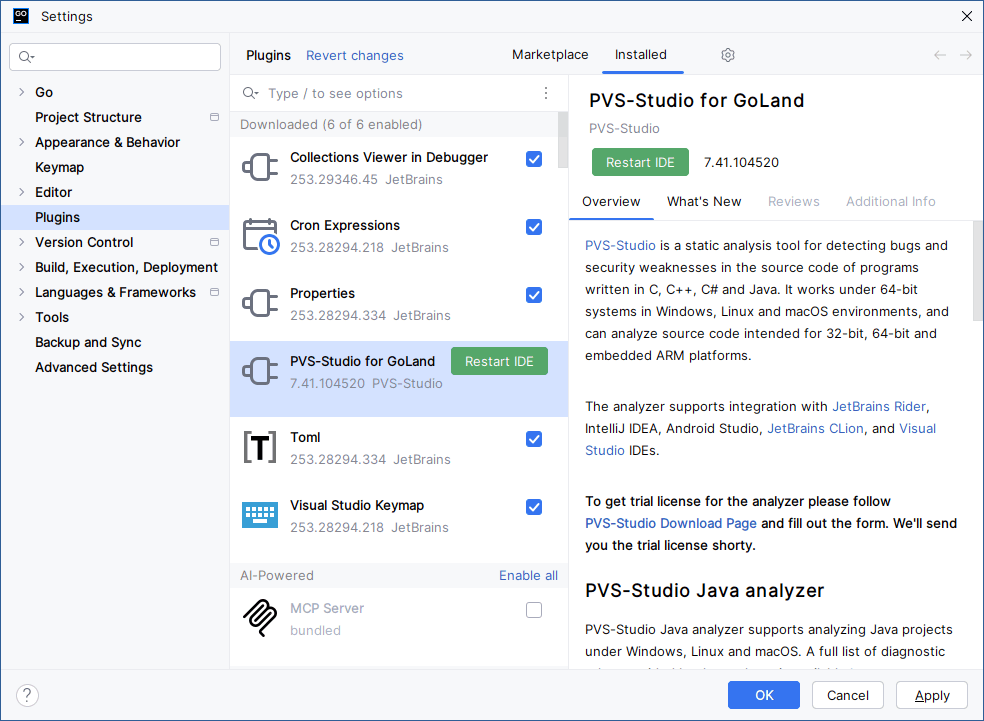984x721 pixels.
Task: Expand the Languages & Frameworks tree node
Action: 22,292
